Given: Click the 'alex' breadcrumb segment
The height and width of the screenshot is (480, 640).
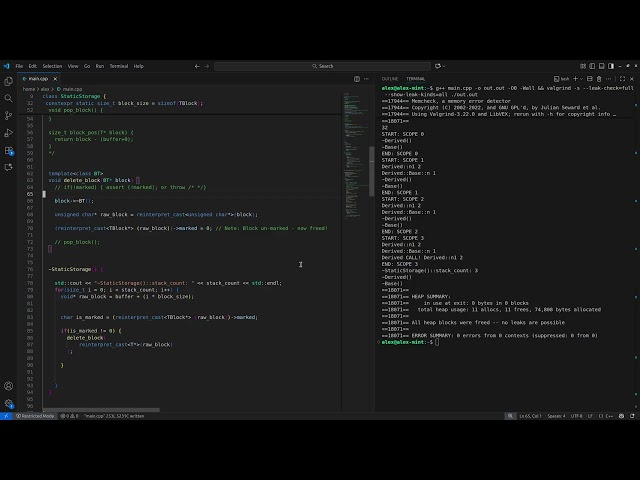Looking at the screenshot, I should tap(45, 89).
